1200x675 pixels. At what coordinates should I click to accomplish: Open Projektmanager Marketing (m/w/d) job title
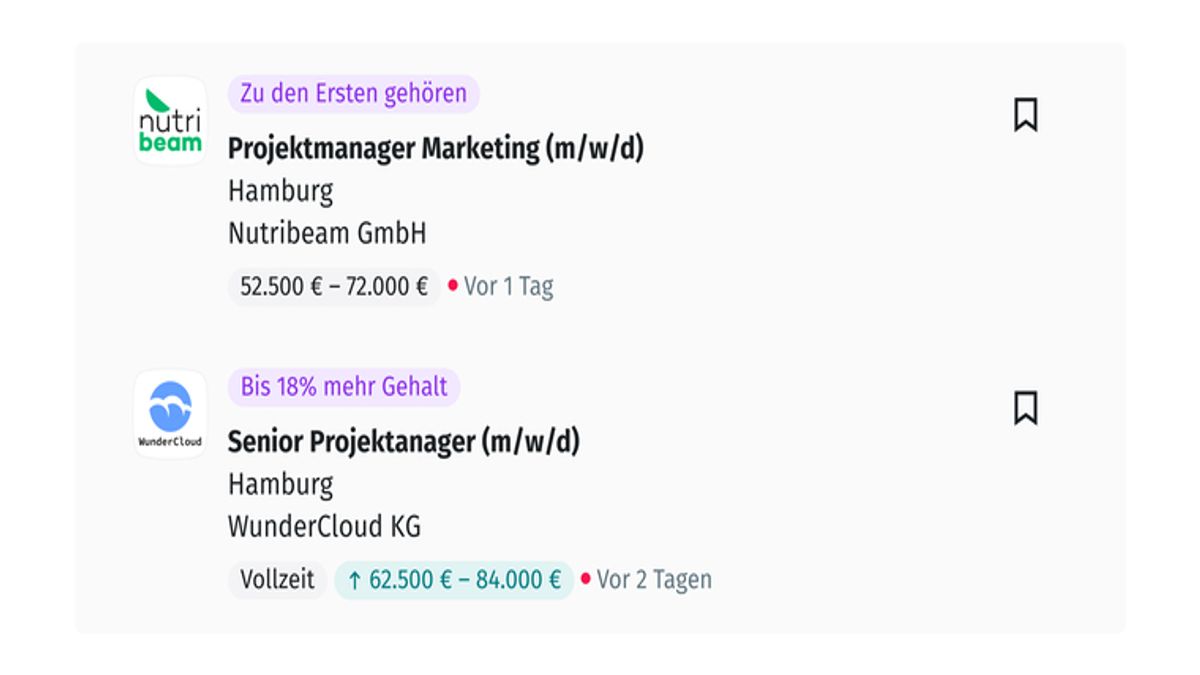435,148
